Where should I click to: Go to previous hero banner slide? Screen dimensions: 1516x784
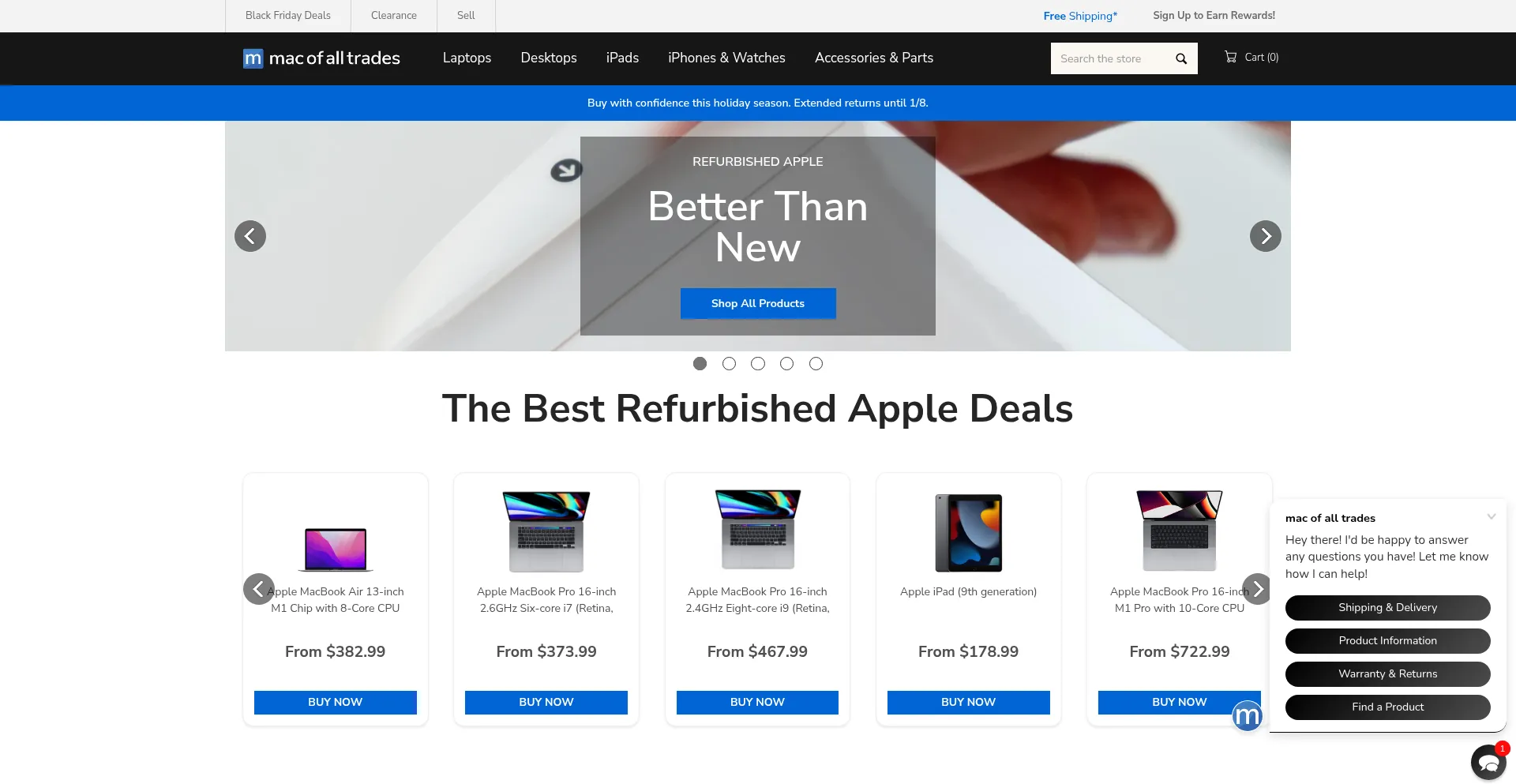(x=250, y=236)
